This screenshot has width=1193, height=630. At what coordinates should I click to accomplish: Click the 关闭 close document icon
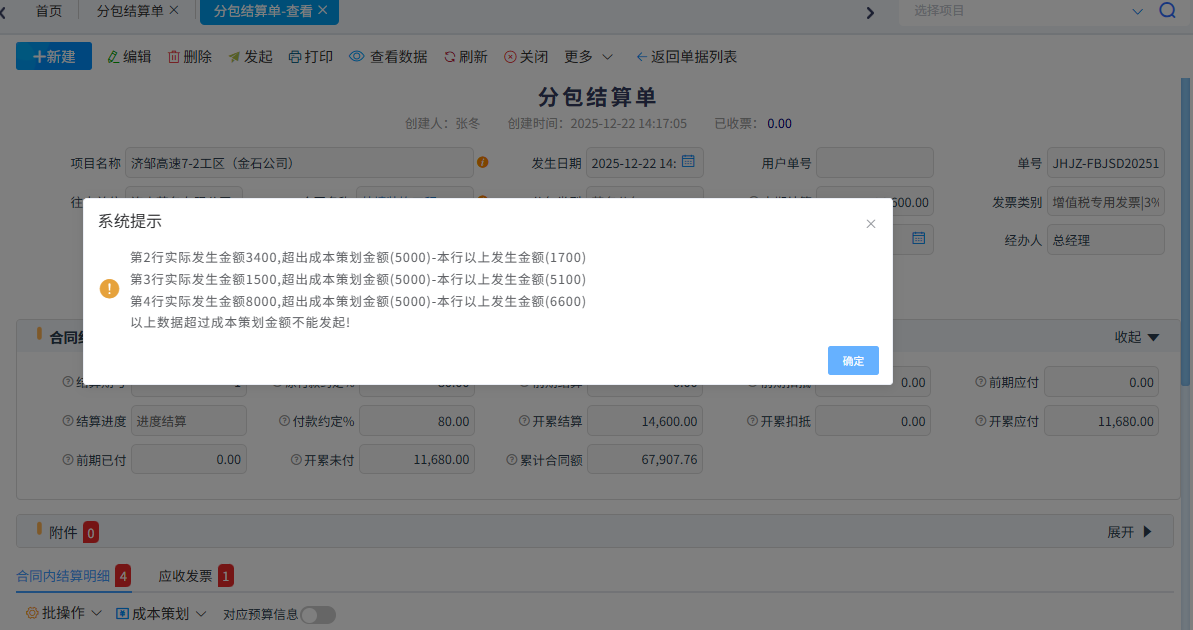click(x=510, y=56)
